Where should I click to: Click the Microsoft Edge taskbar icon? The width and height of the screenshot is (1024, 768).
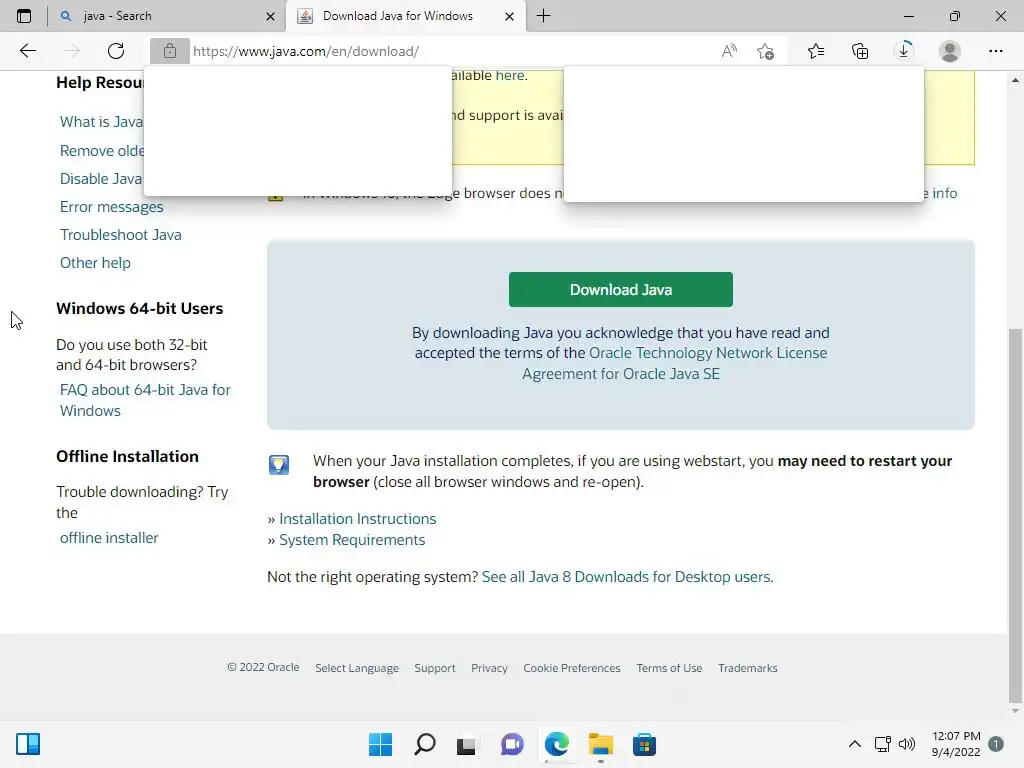[556, 744]
